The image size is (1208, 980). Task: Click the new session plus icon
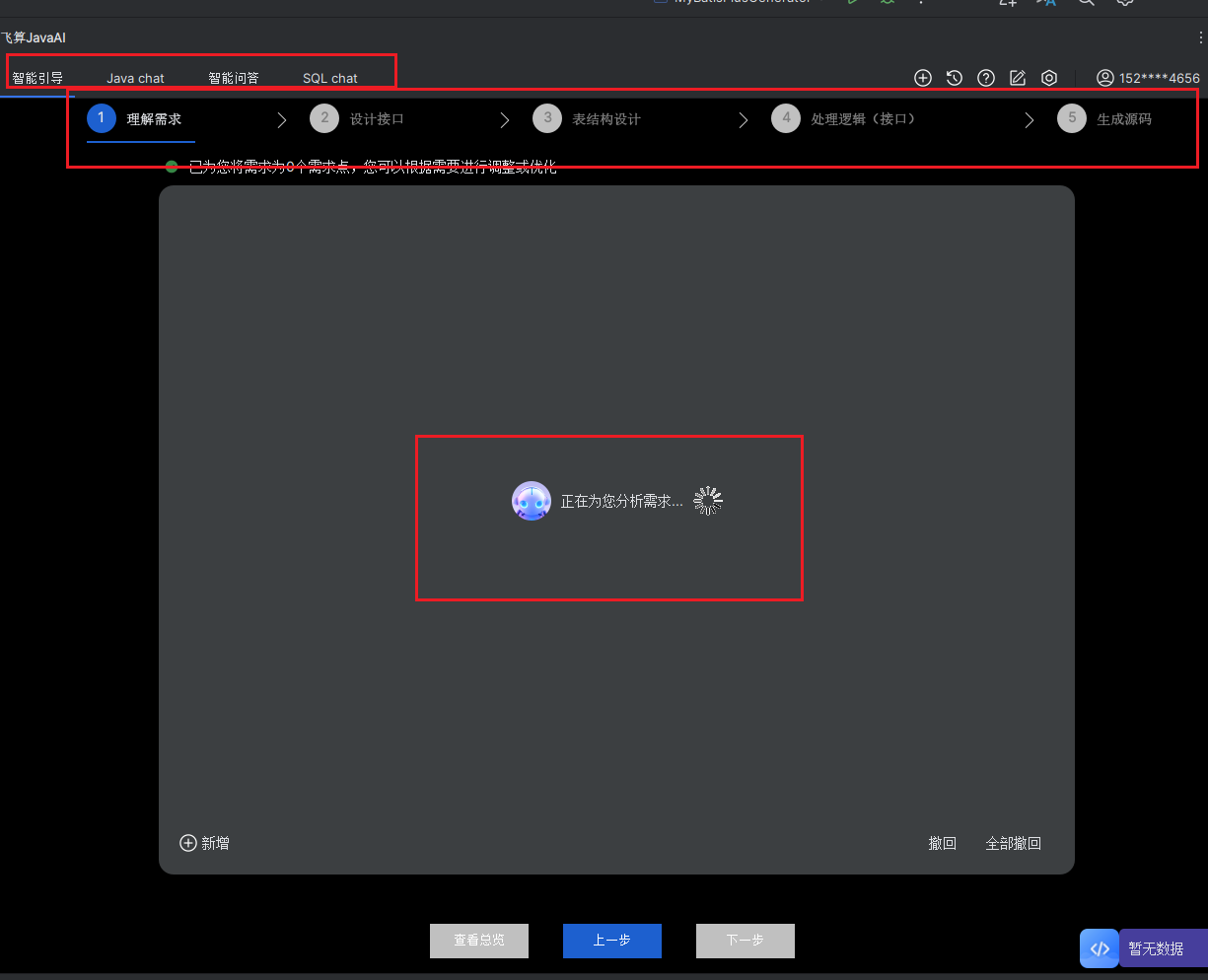923,78
